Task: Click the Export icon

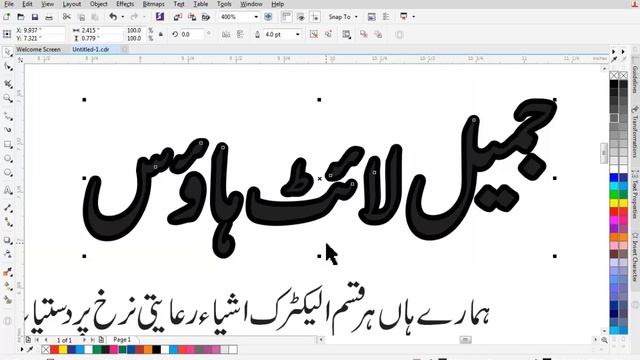Action: [191, 17]
